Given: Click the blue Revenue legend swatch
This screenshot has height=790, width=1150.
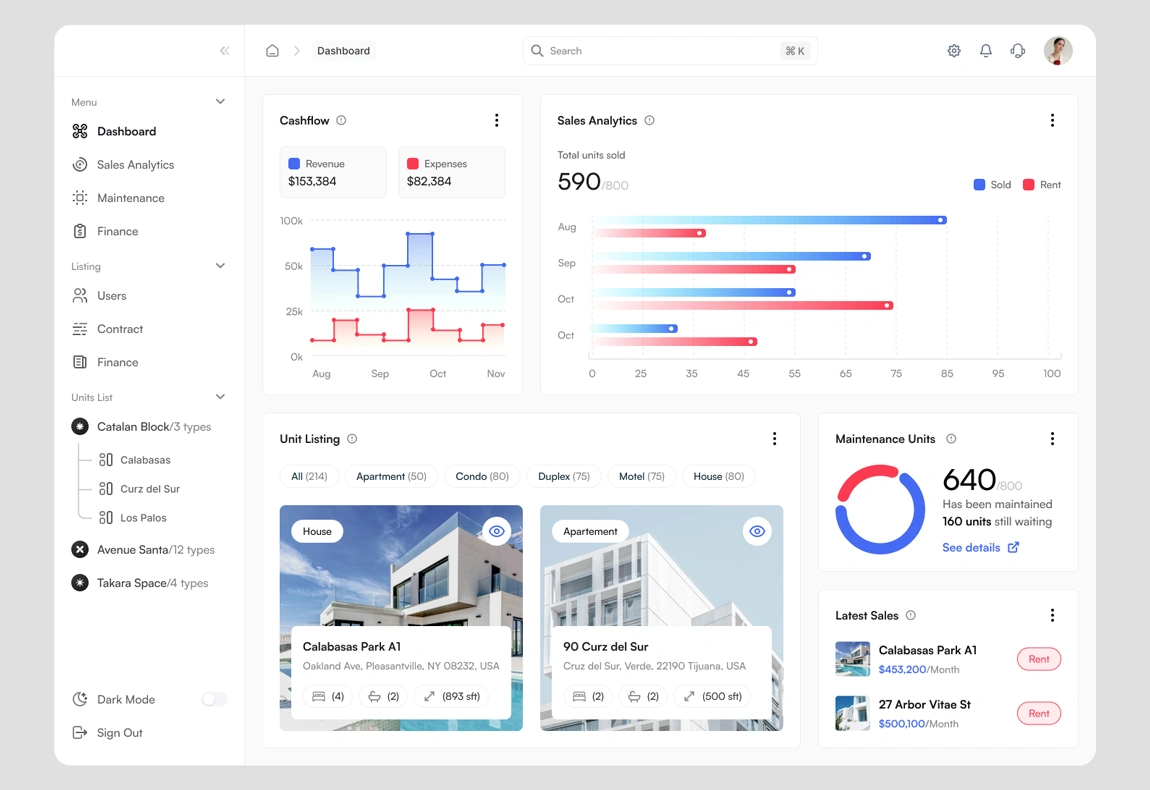Looking at the screenshot, I should pos(294,164).
